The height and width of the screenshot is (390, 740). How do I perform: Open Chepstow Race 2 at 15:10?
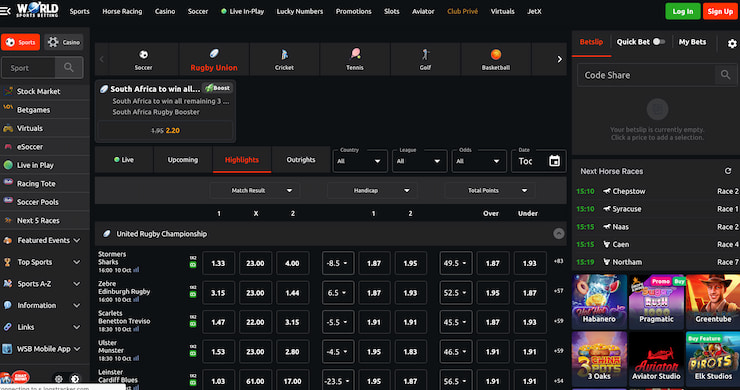coord(657,191)
